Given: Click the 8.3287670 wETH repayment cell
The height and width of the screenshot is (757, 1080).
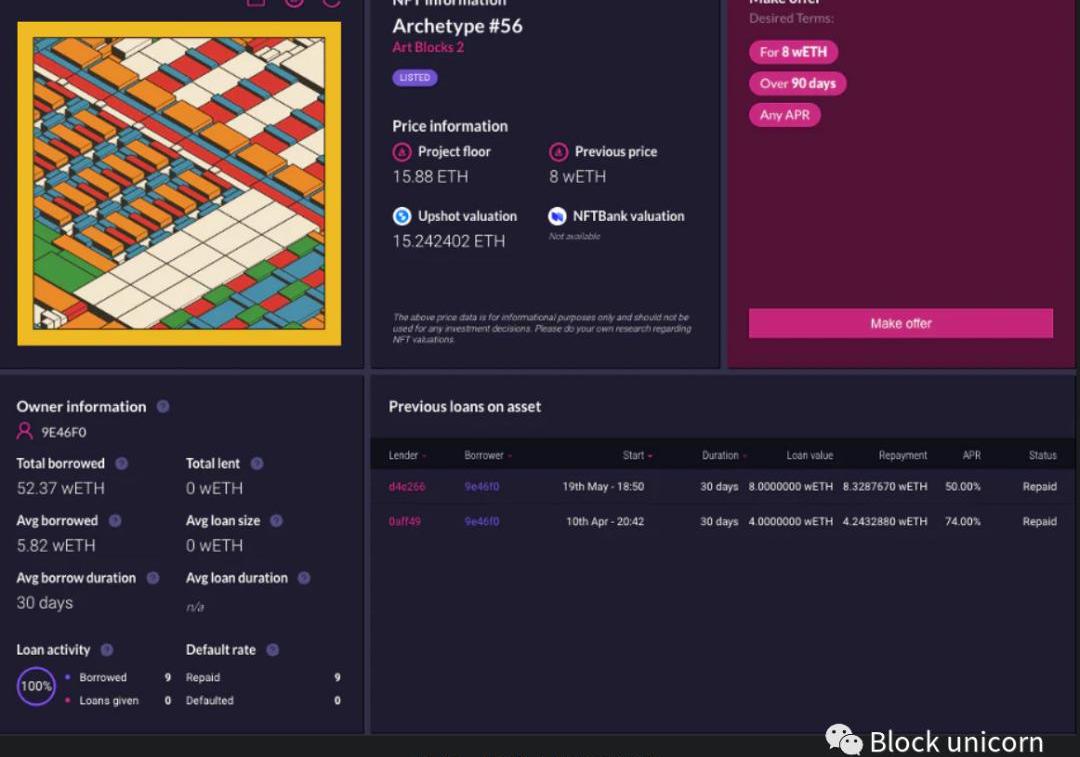Looking at the screenshot, I should click(x=885, y=486).
